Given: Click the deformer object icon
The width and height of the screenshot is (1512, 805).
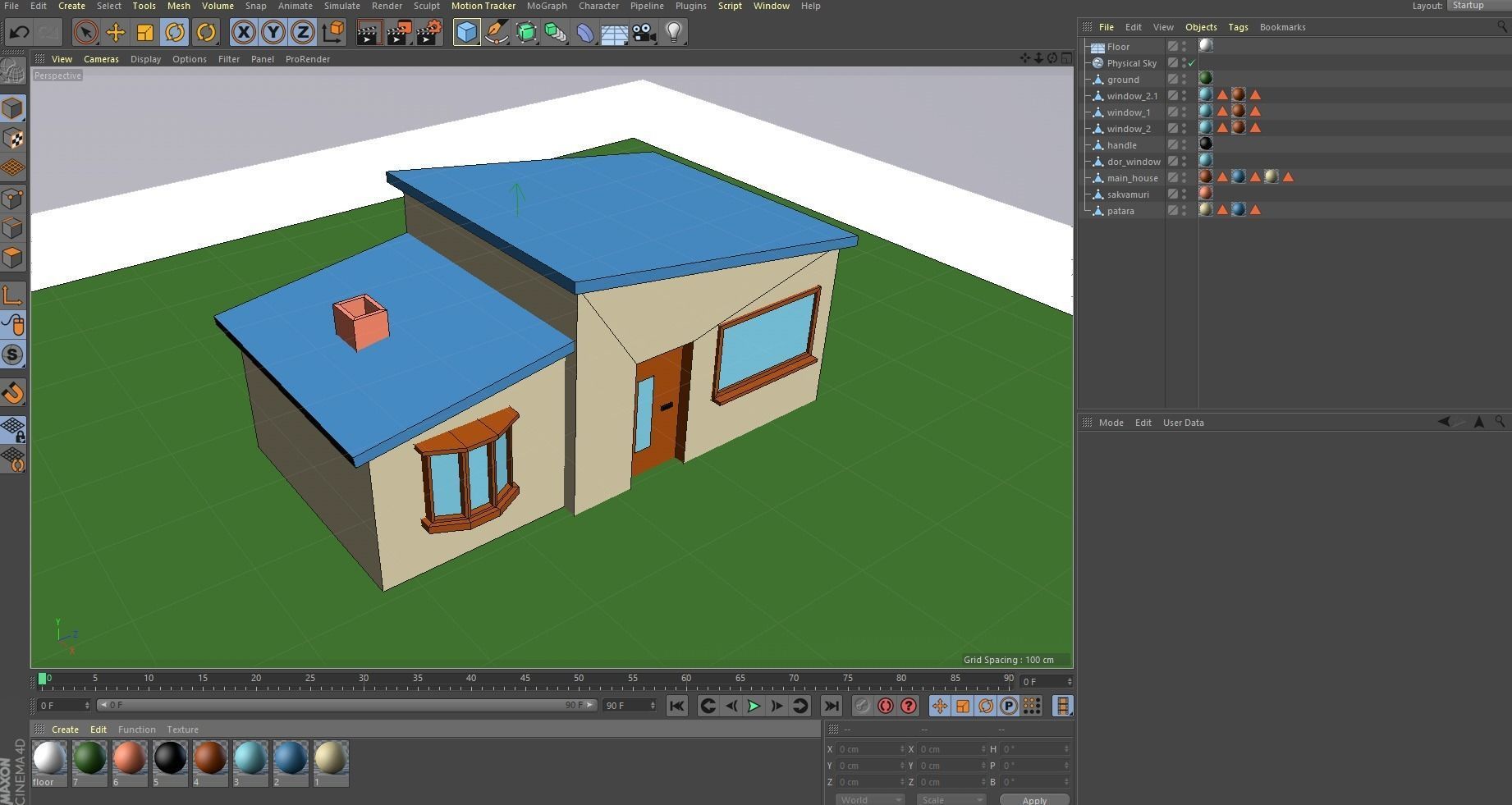Looking at the screenshot, I should tap(585, 32).
